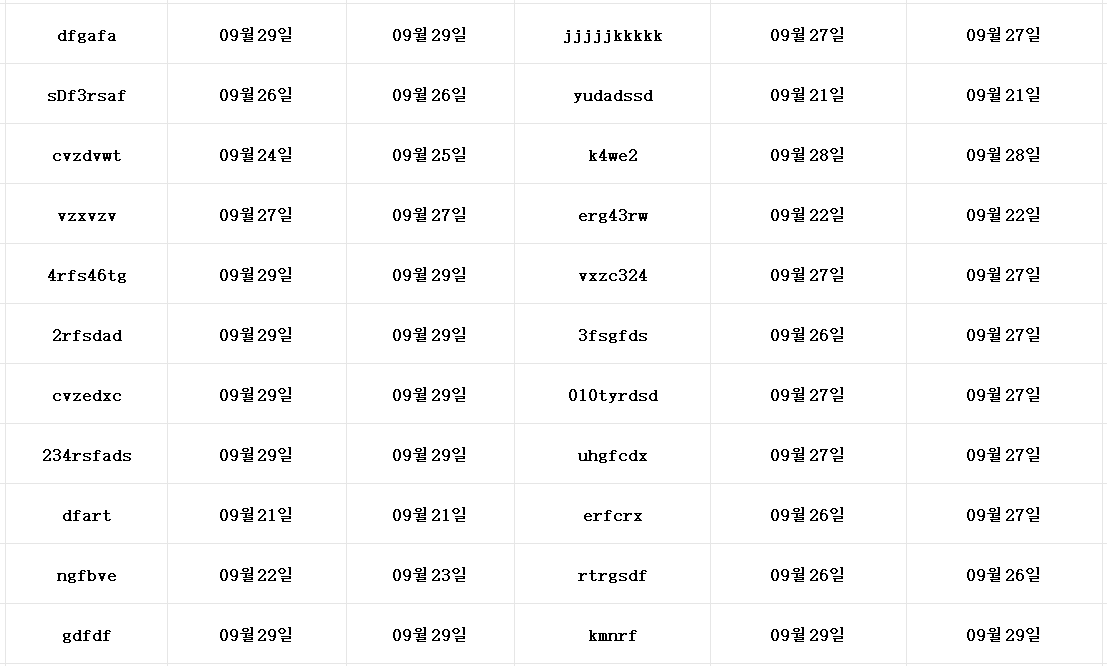Click the yudadssd entry
Image resolution: width=1107 pixels, height=666 pixels.
coord(613,96)
